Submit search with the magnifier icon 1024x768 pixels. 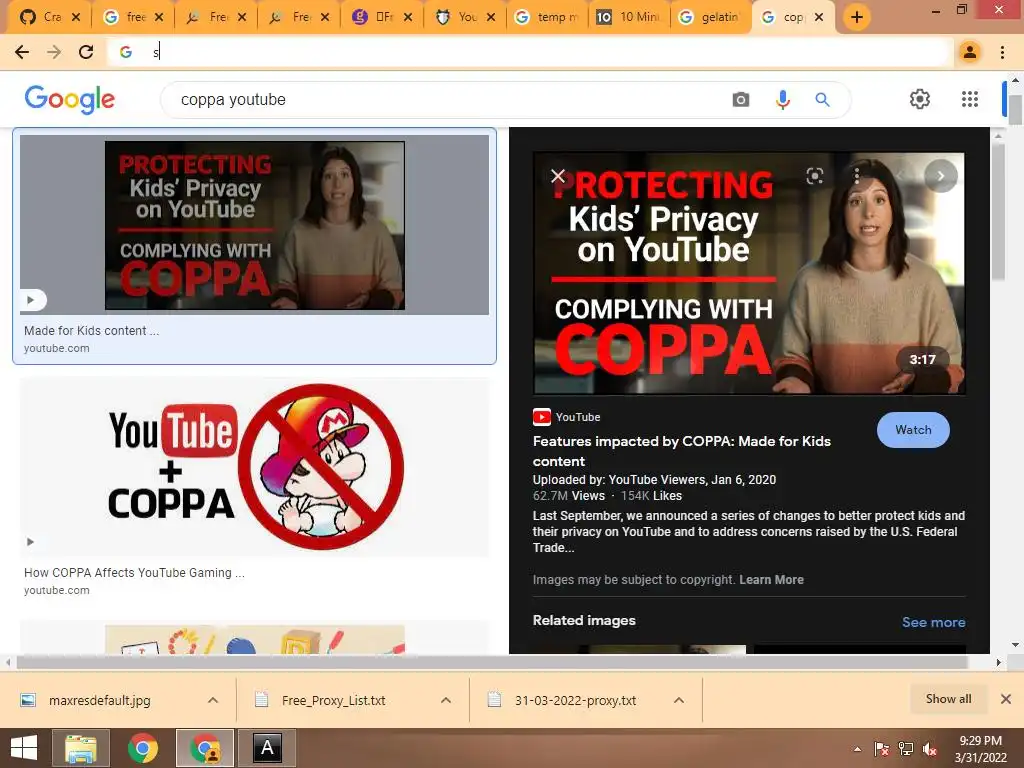pos(822,100)
